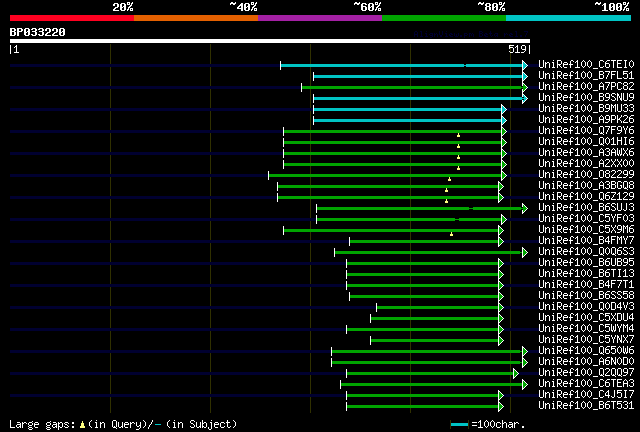Select the UniRef100_C5XDU4 label
Image resolution: width=640 pixels, height=432 pixels.
click(586, 318)
